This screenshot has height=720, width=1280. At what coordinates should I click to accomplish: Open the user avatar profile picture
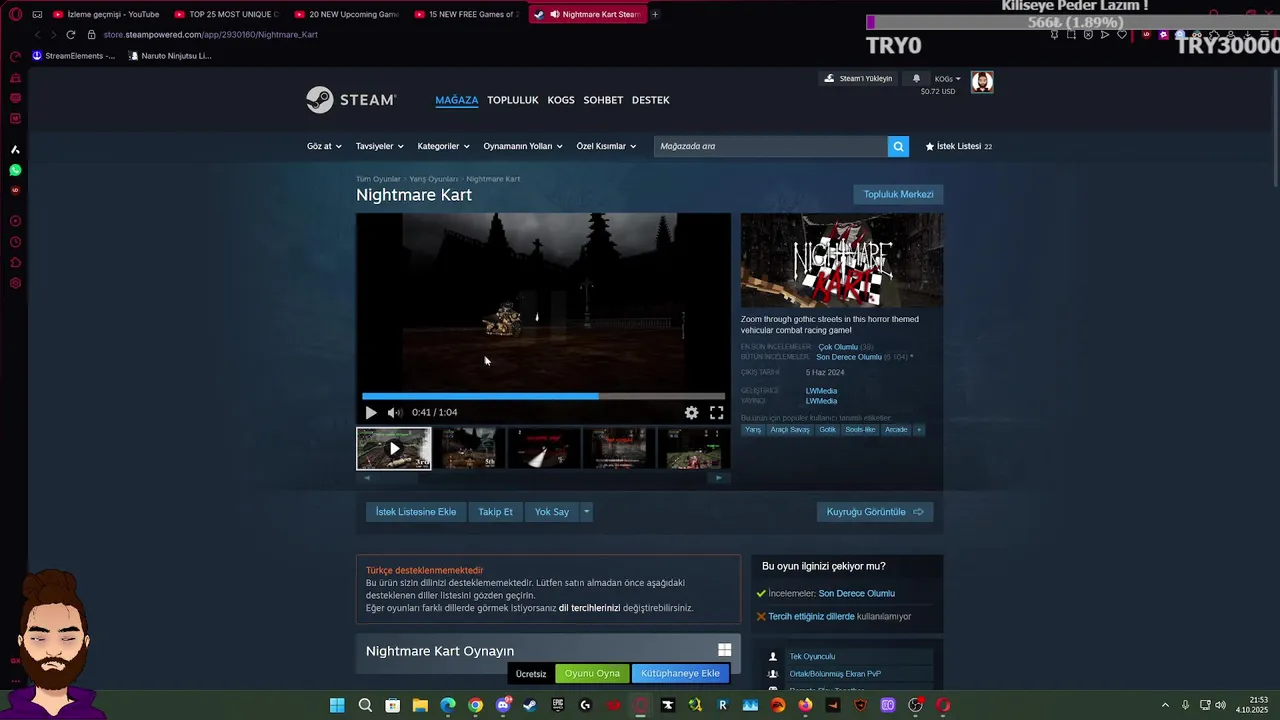(x=982, y=82)
